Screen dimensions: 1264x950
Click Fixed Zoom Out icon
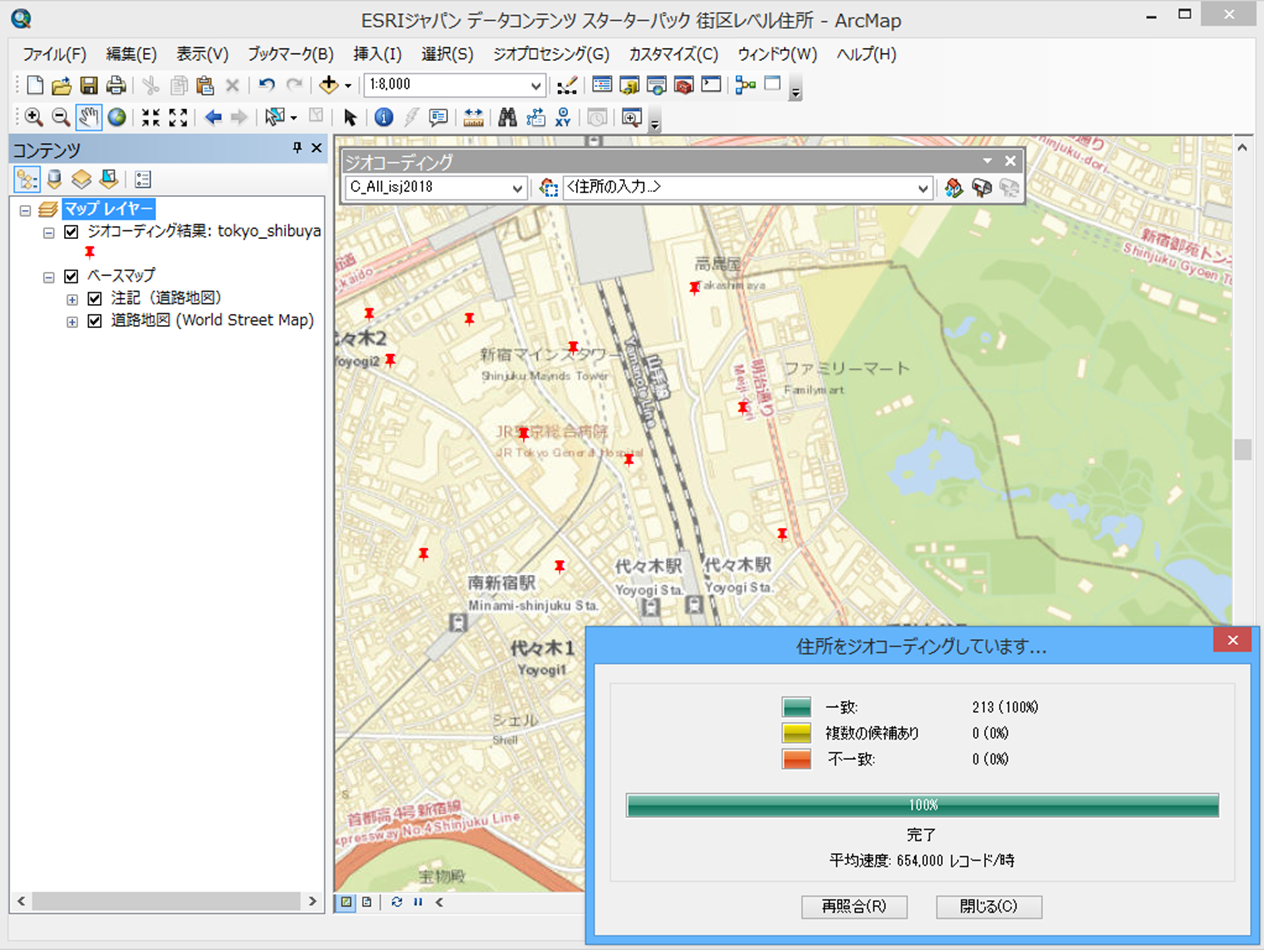(178, 117)
